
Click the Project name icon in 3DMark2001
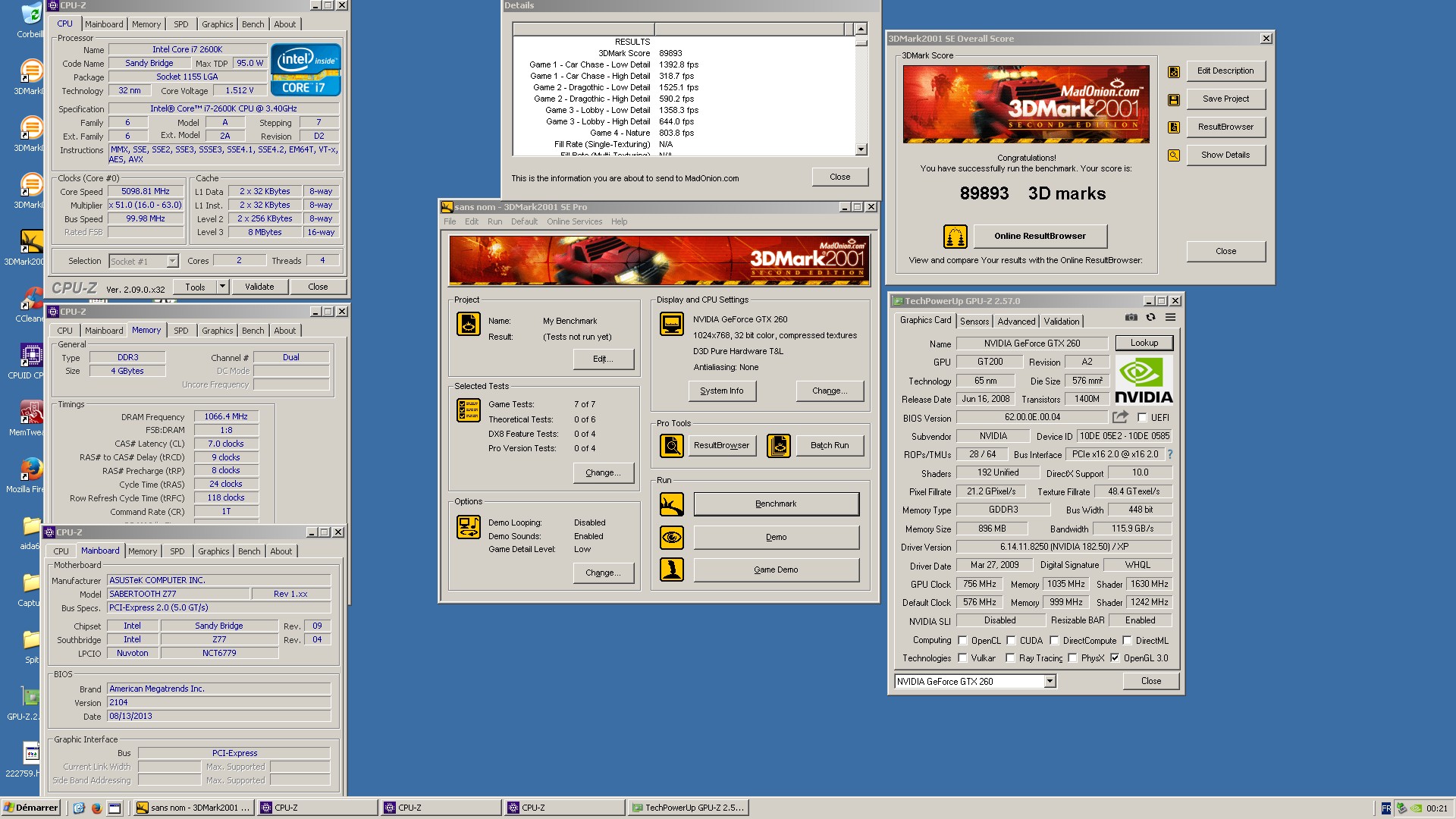pos(469,324)
